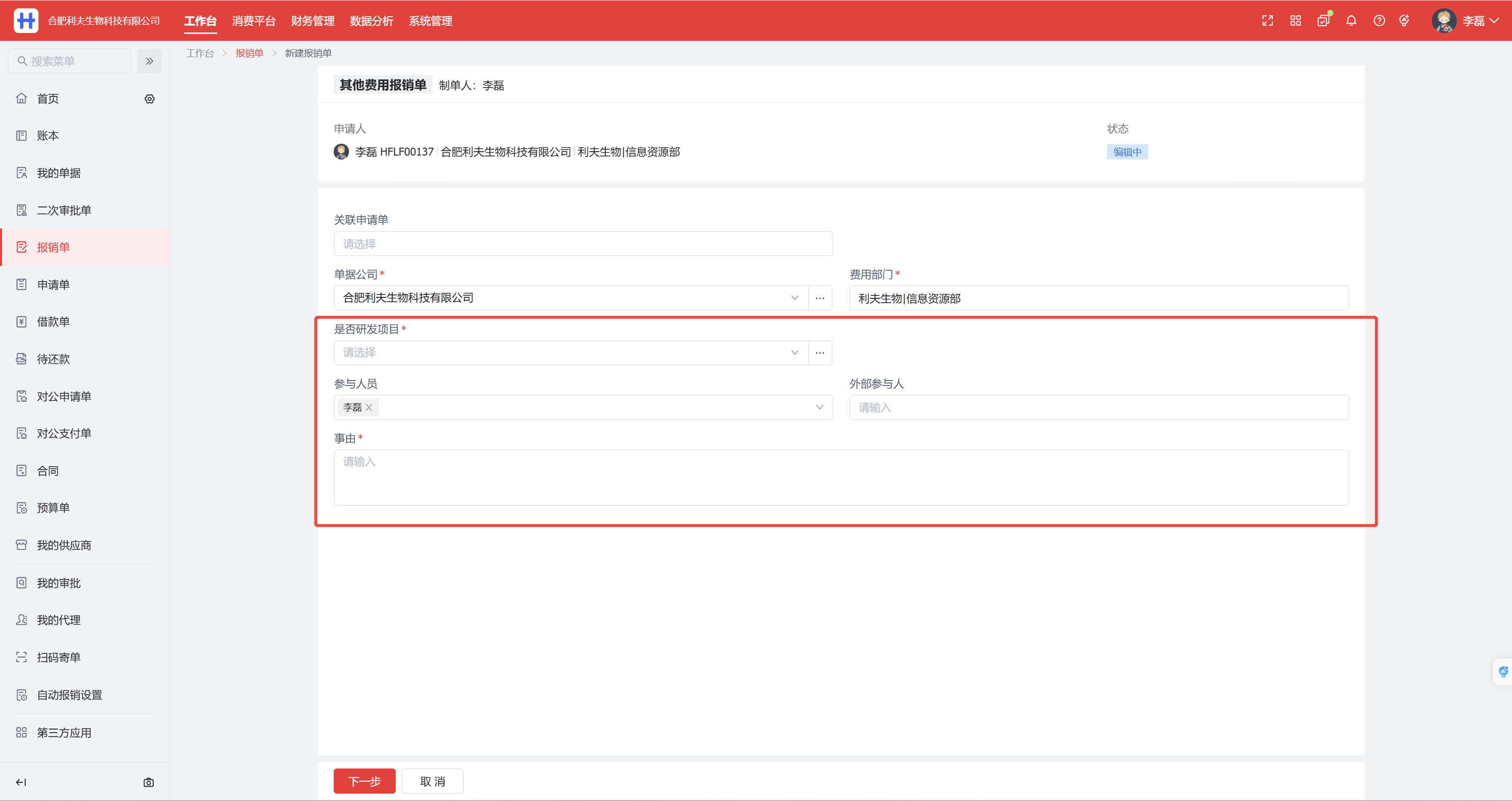Click the 下一步 button
Screen dimensions: 1512x801
(365, 782)
